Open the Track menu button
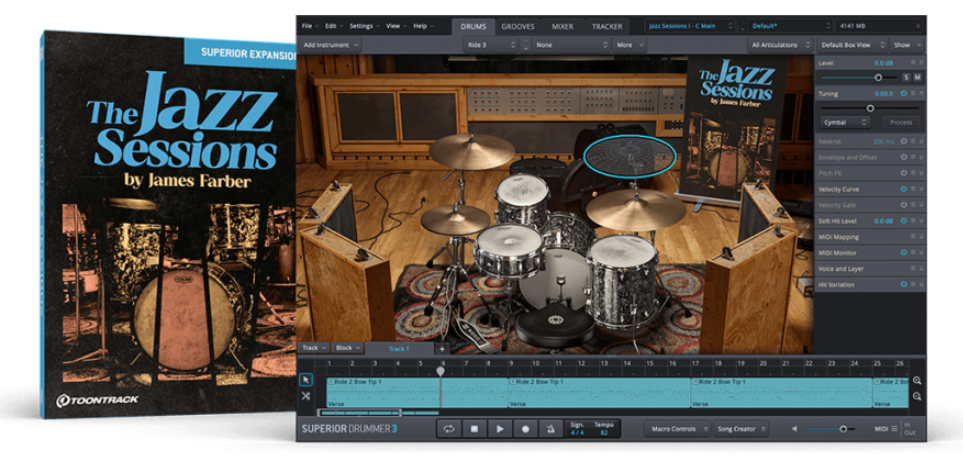 pyautogui.click(x=314, y=348)
